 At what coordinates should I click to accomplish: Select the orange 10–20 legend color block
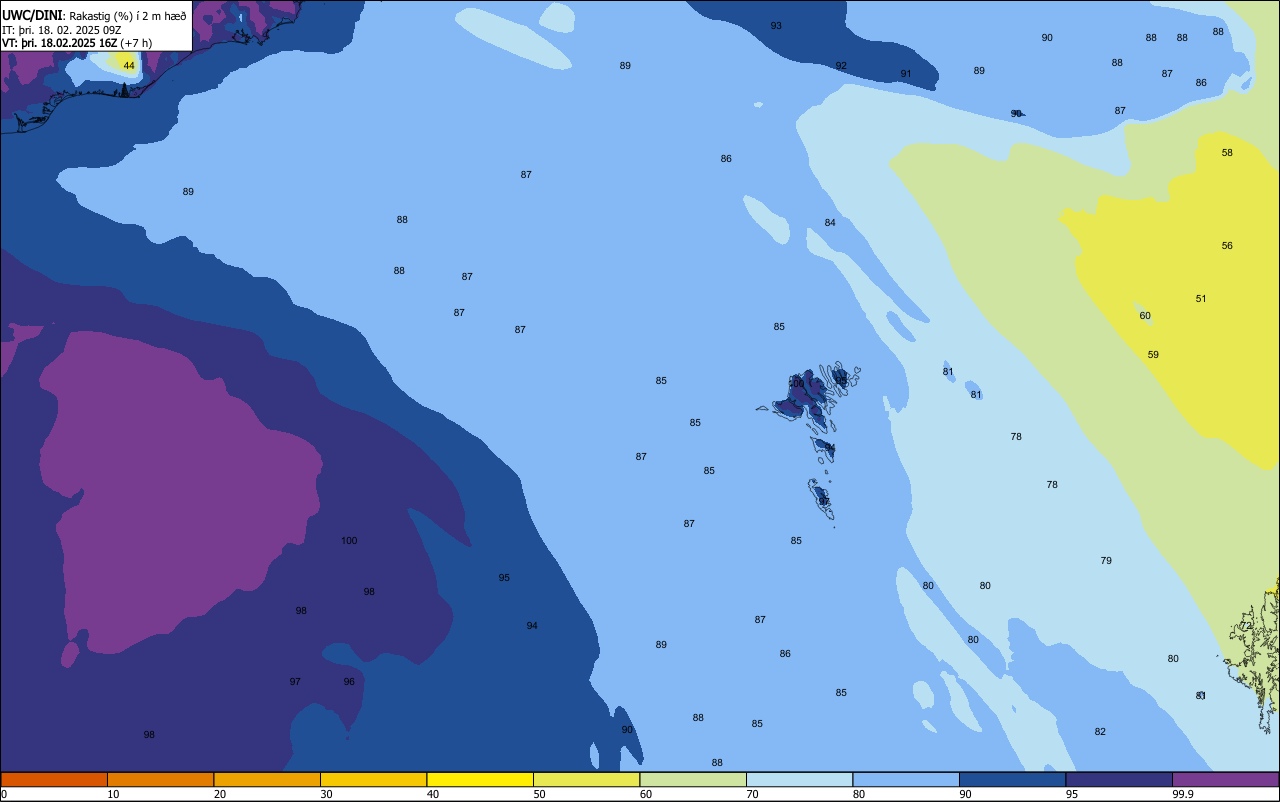[160, 779]
